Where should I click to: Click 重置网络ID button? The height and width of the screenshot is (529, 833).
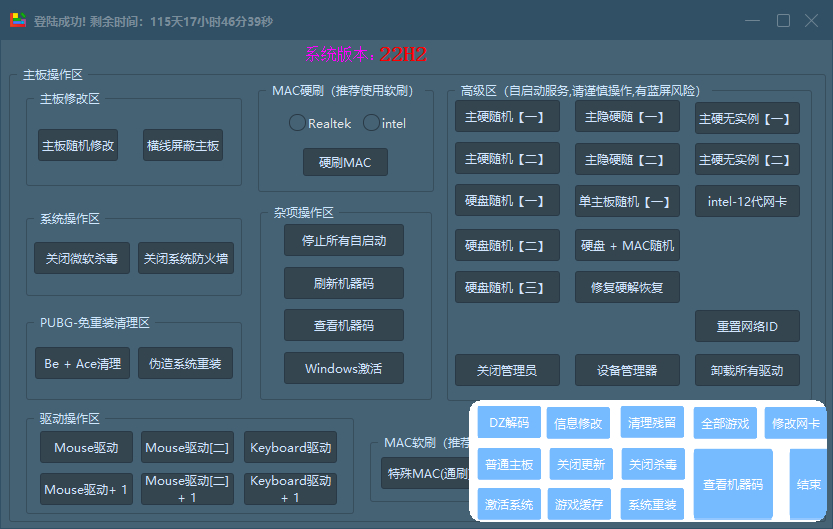click(747, 326)
